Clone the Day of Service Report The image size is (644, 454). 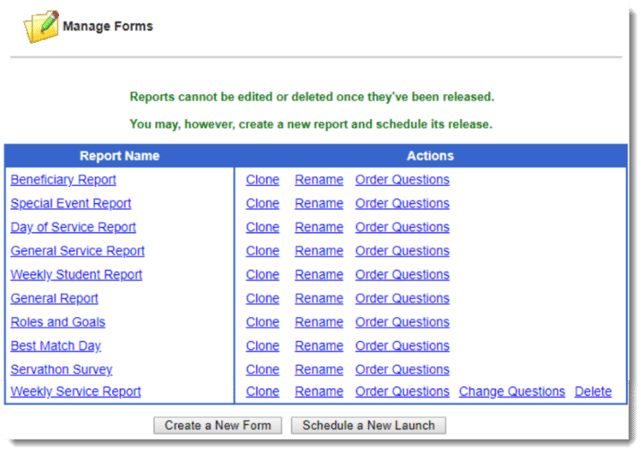pyautogui.click(x=262, y=228)
